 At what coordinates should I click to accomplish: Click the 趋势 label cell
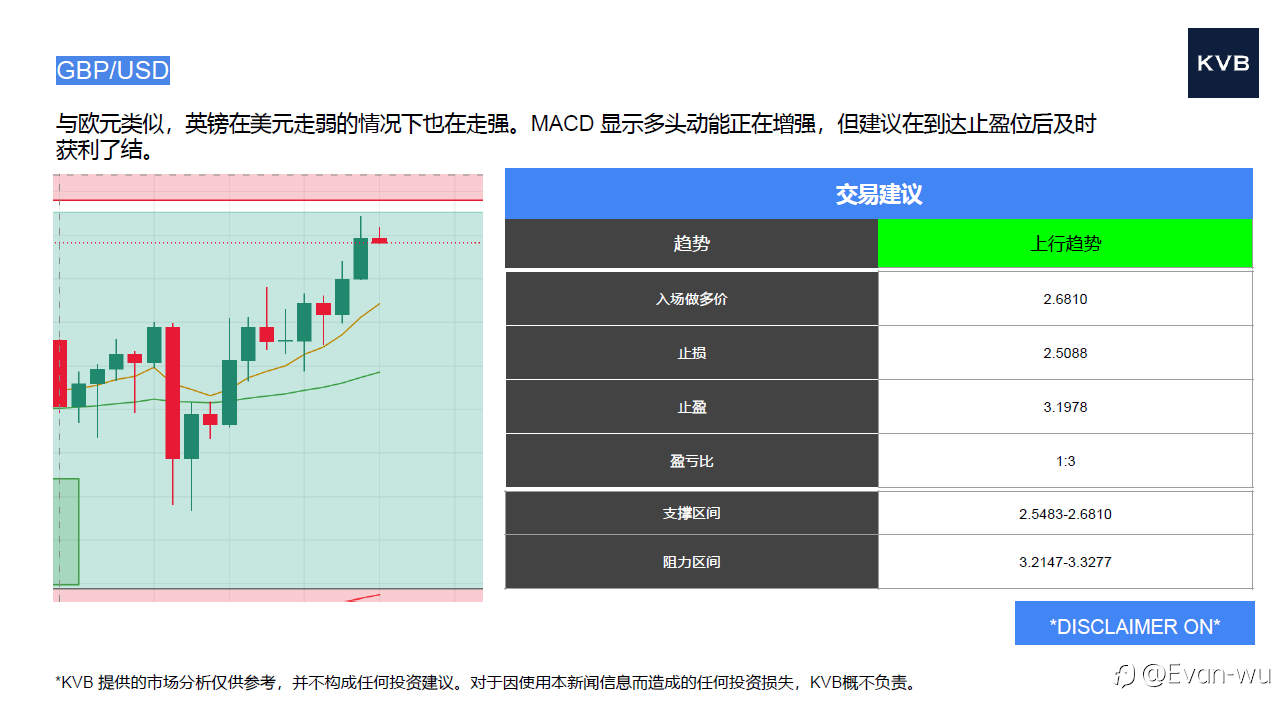coord(692,244)
